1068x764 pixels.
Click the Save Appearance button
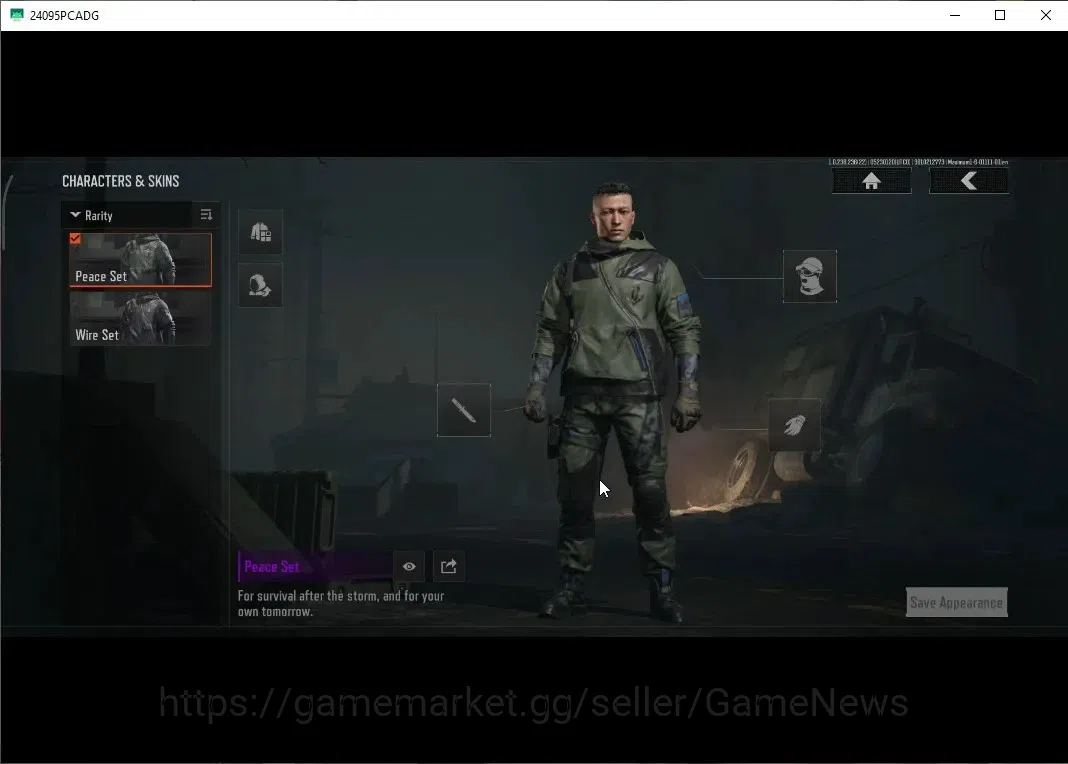pos(956,603)
